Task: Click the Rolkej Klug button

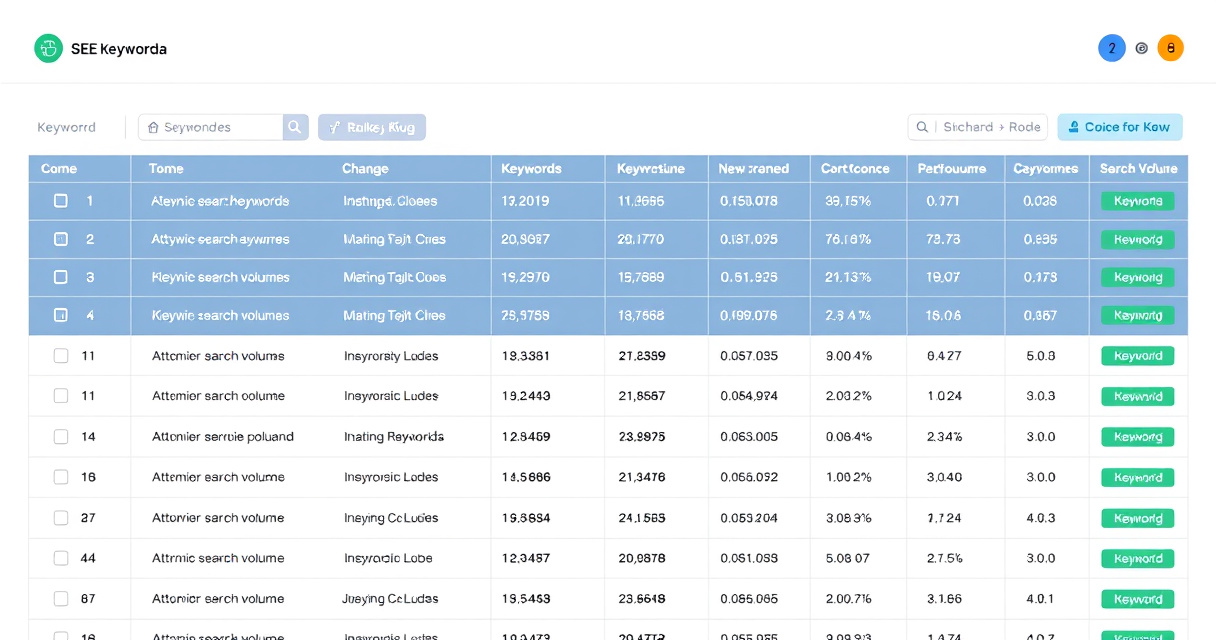Action: [x=372, y=127]
